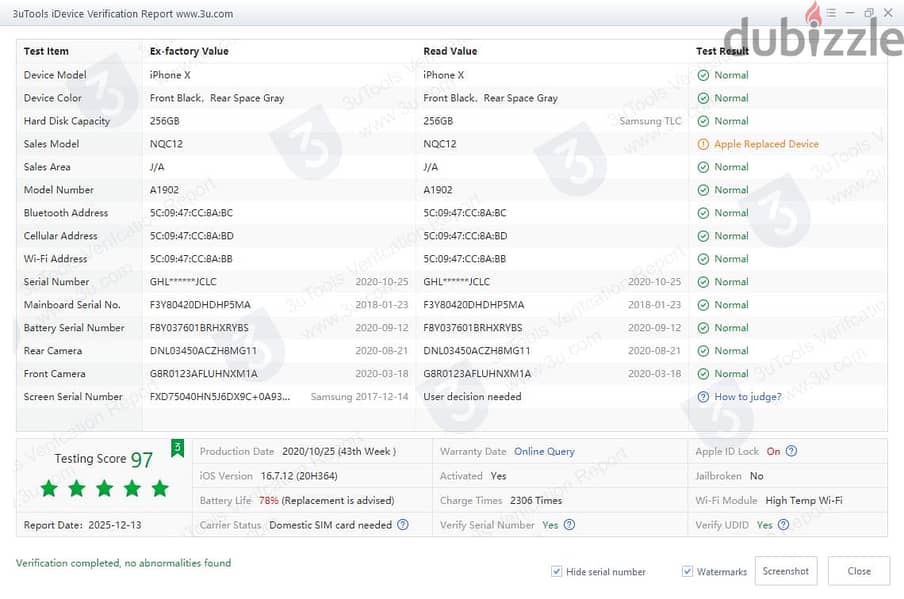This screenshot has height=599, width=904.
Task: Click the green check icon in Hard Disk Capacity row
Action: tap(703, 121)
